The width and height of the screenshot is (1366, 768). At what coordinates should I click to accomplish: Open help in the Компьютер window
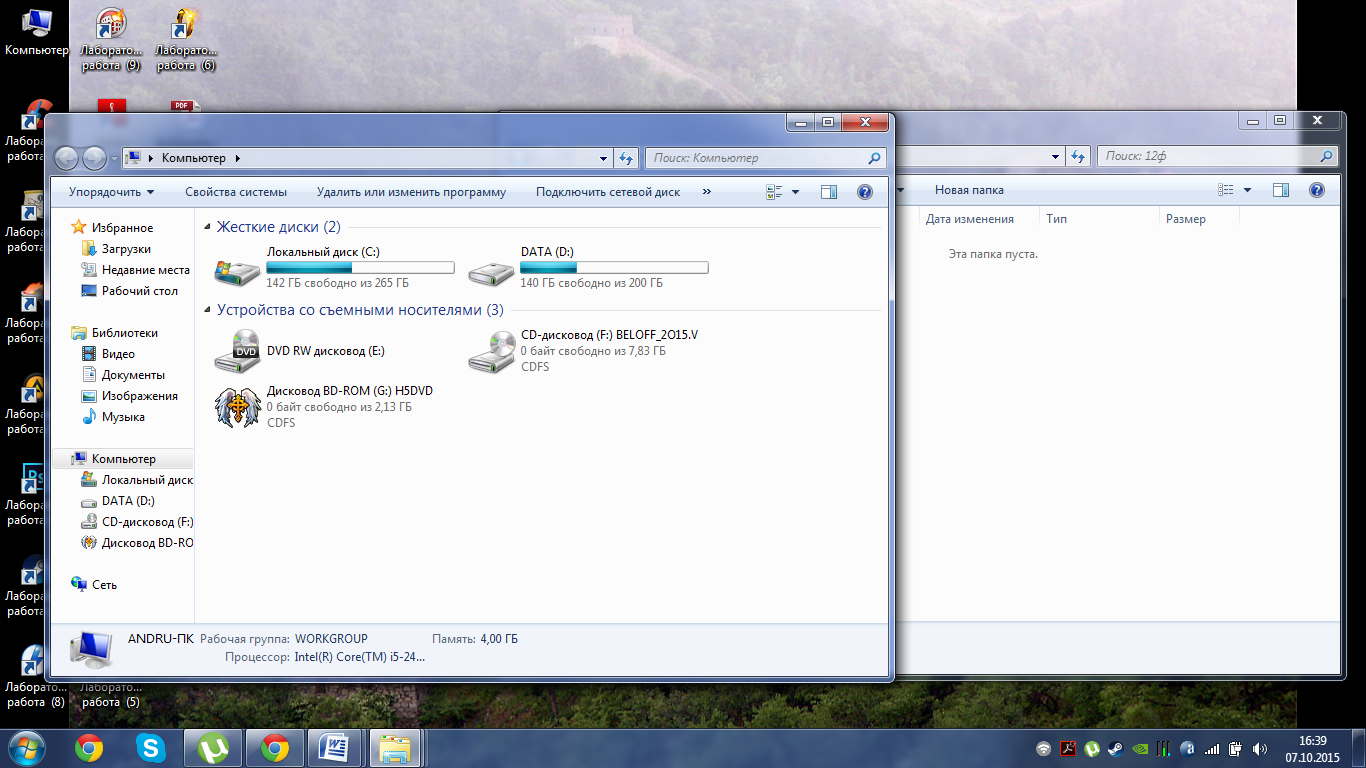click(x=865, y=192)
